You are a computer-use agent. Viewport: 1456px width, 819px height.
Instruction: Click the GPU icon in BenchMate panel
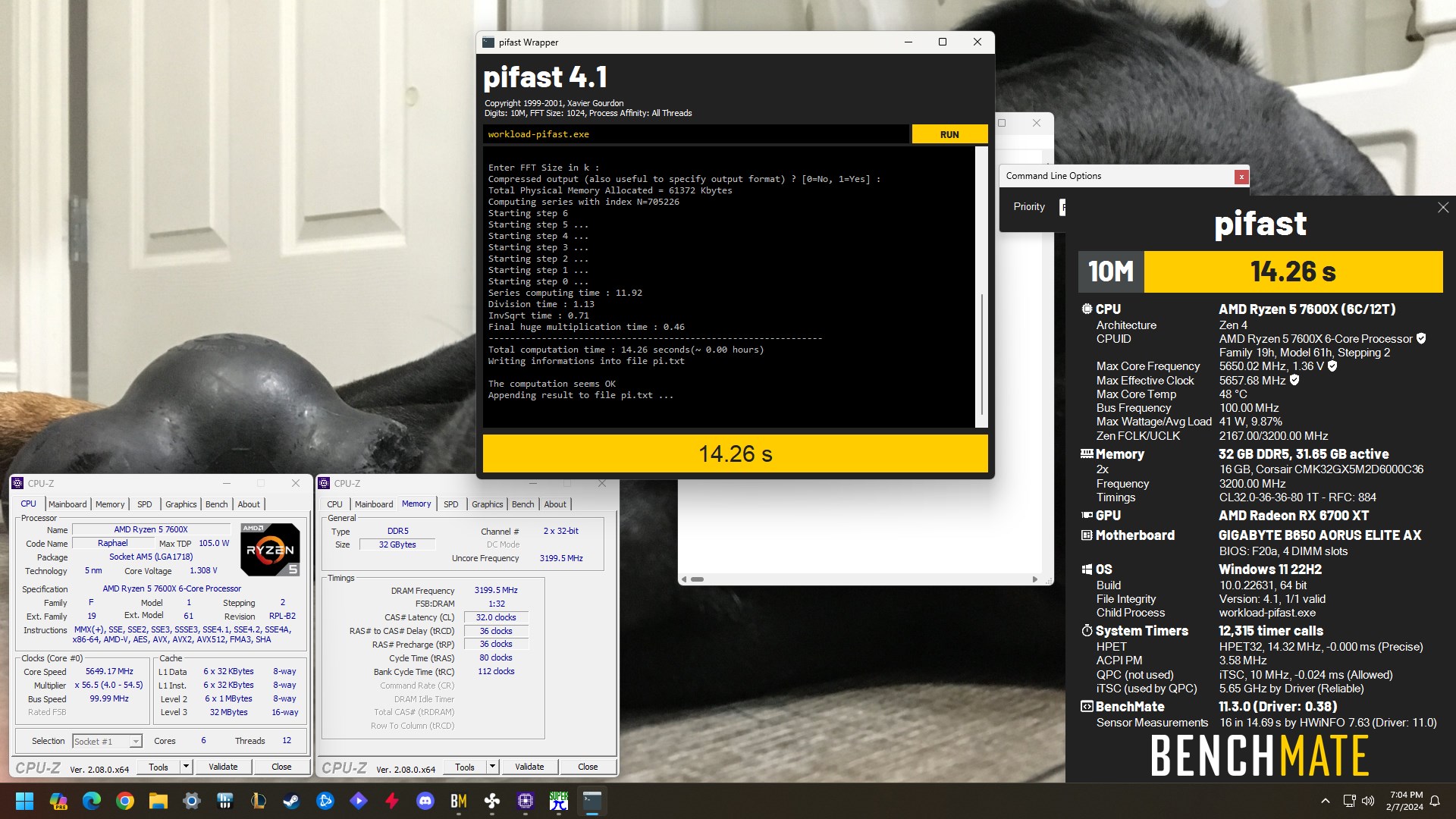(1087, 516)
